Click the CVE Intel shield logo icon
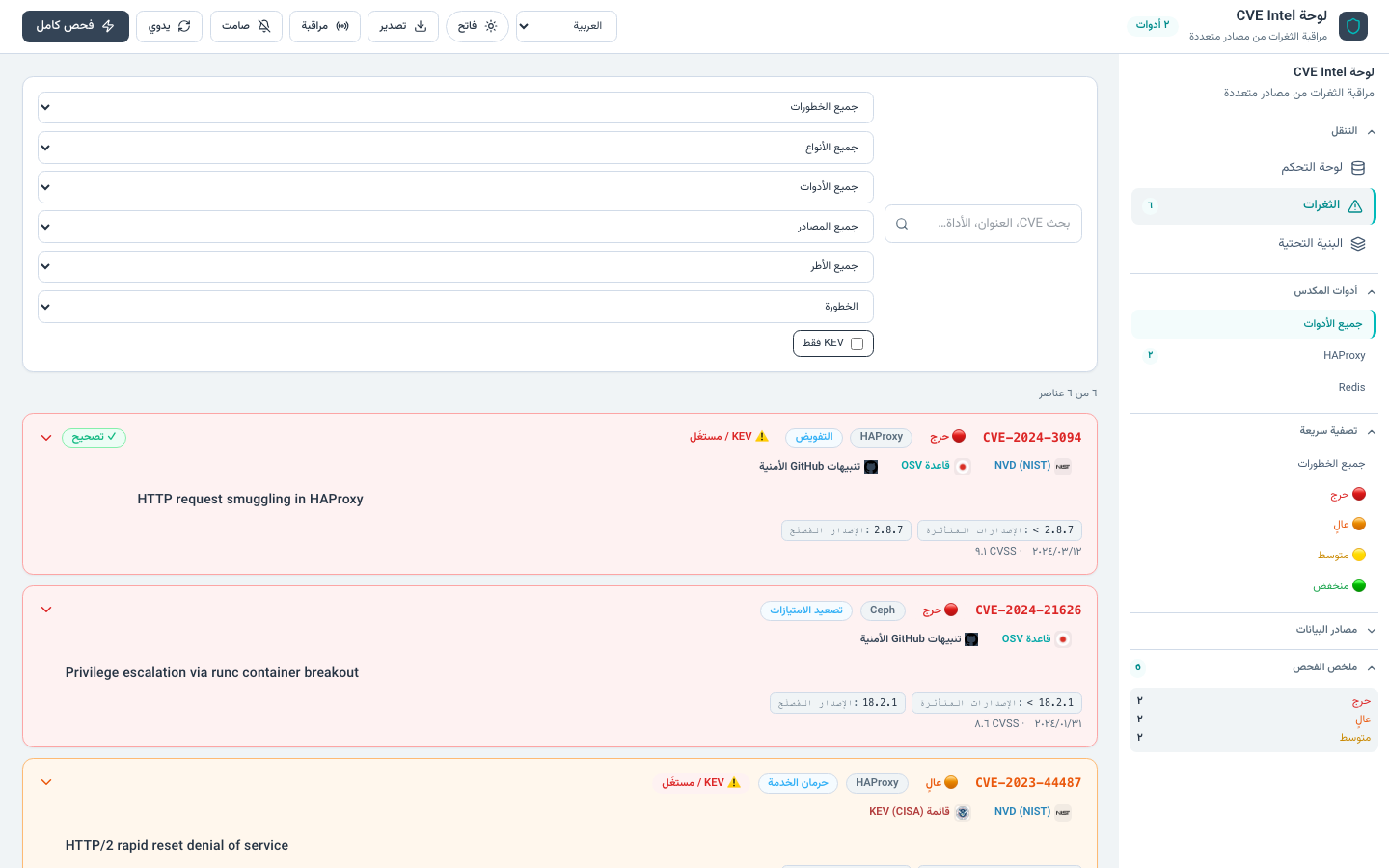Screen dimensions: 1389x868 point(1353,26)
